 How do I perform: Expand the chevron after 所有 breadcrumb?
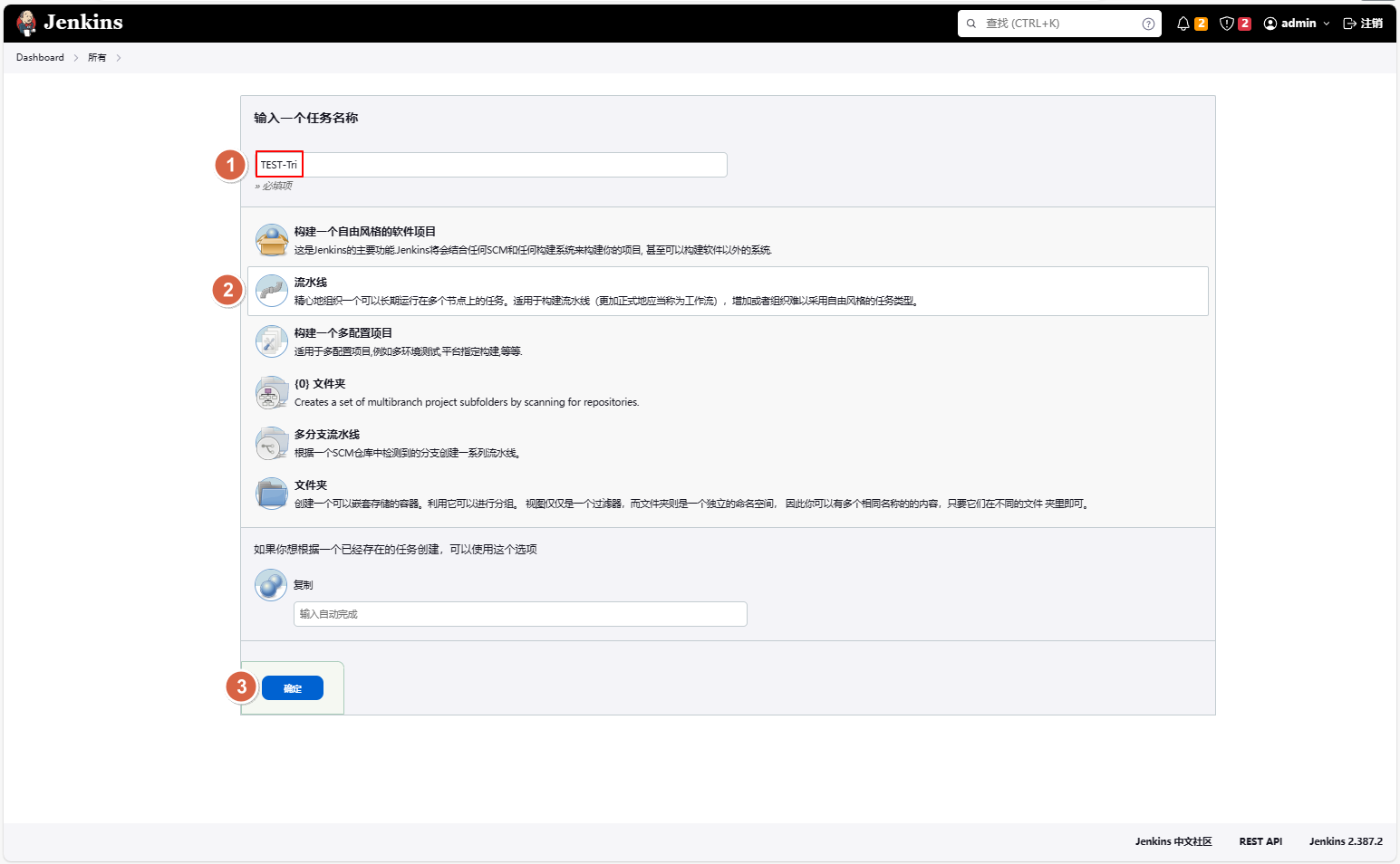(x=119, y=58)
